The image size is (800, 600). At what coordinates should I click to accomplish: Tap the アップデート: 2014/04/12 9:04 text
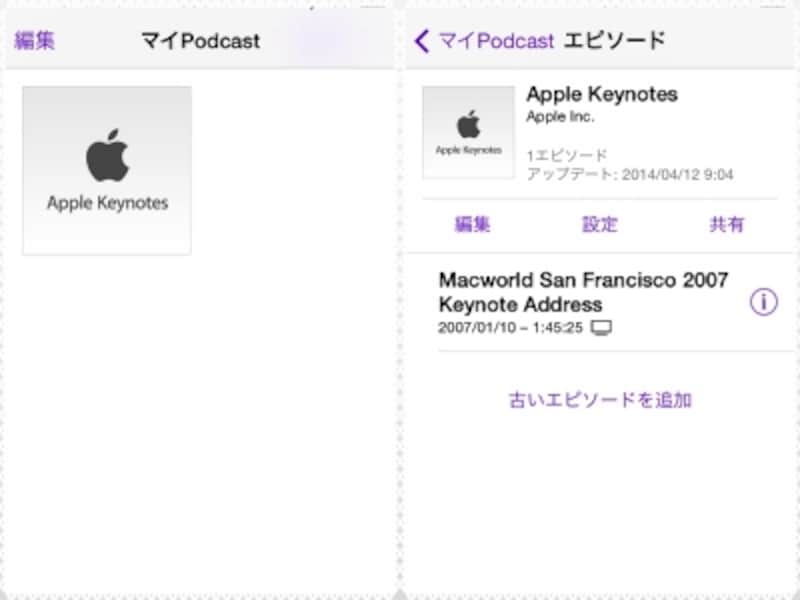(630, 174)
